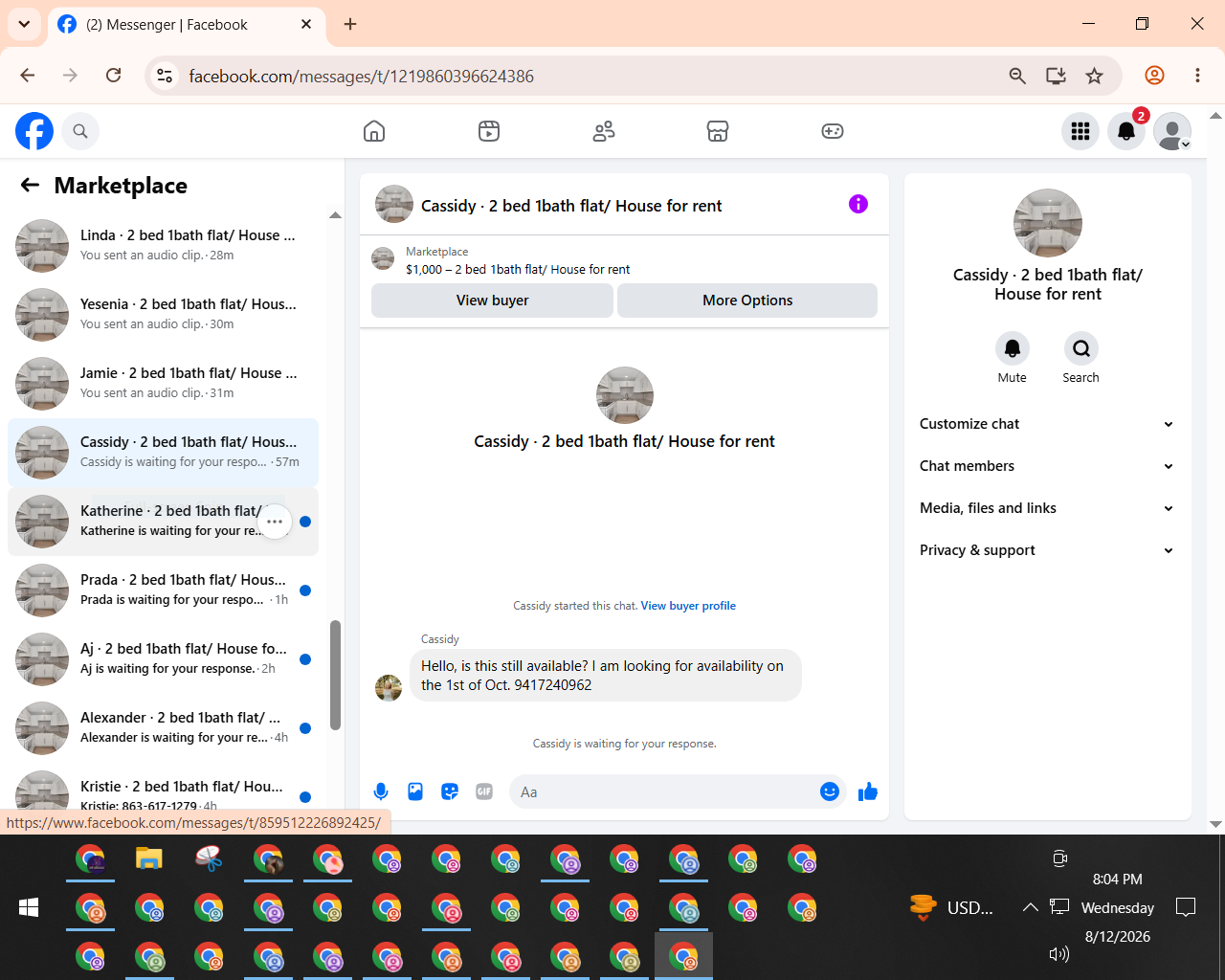Open the Facebook apps menu grid

pyautogui.click(x=1080, y=131)
